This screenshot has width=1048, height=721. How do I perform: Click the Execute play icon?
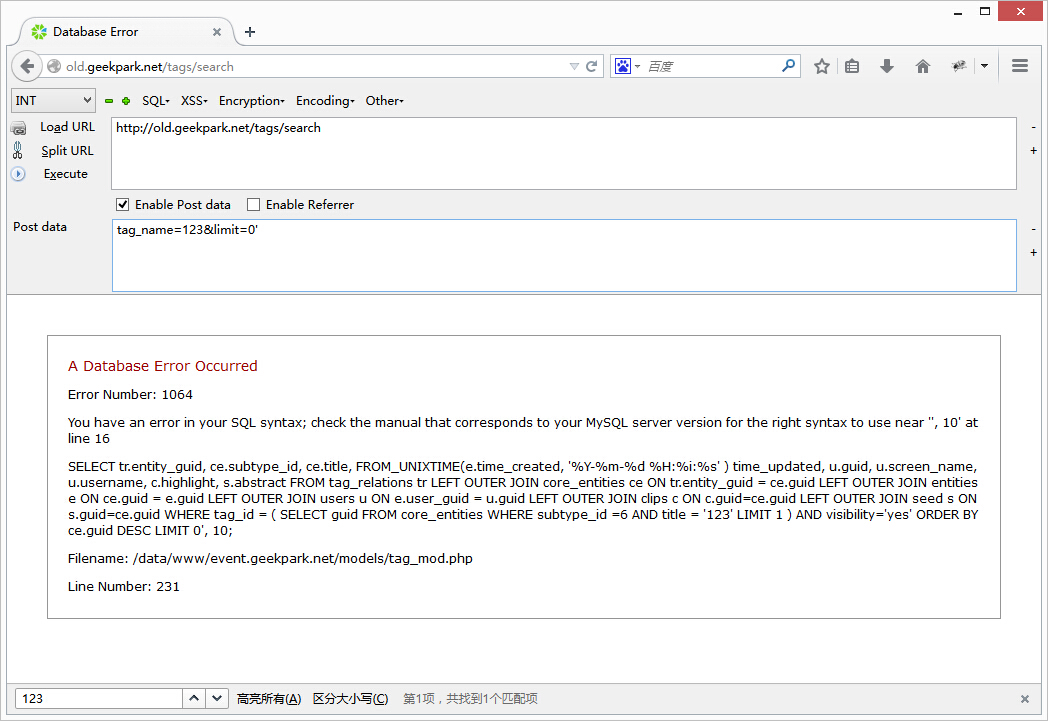[18, 174]
